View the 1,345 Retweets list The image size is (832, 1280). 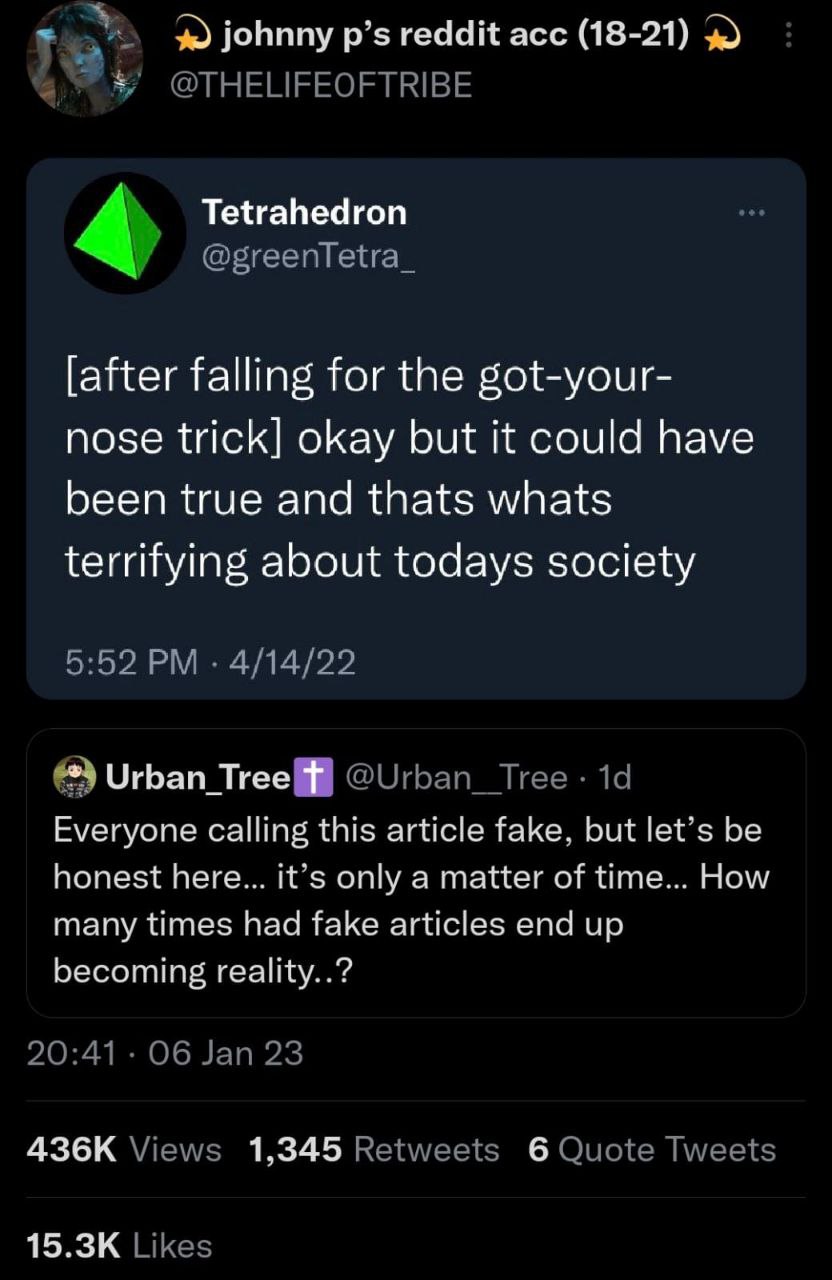click(373, 1150)
